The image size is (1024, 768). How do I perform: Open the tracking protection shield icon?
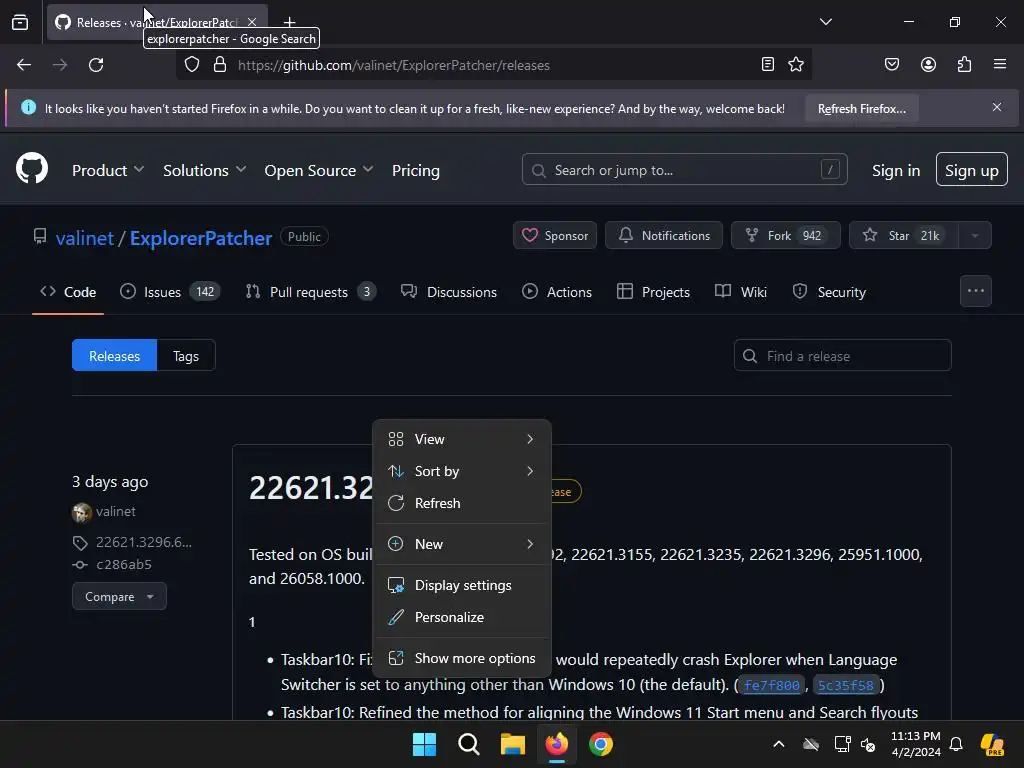[x=191, y=65]
